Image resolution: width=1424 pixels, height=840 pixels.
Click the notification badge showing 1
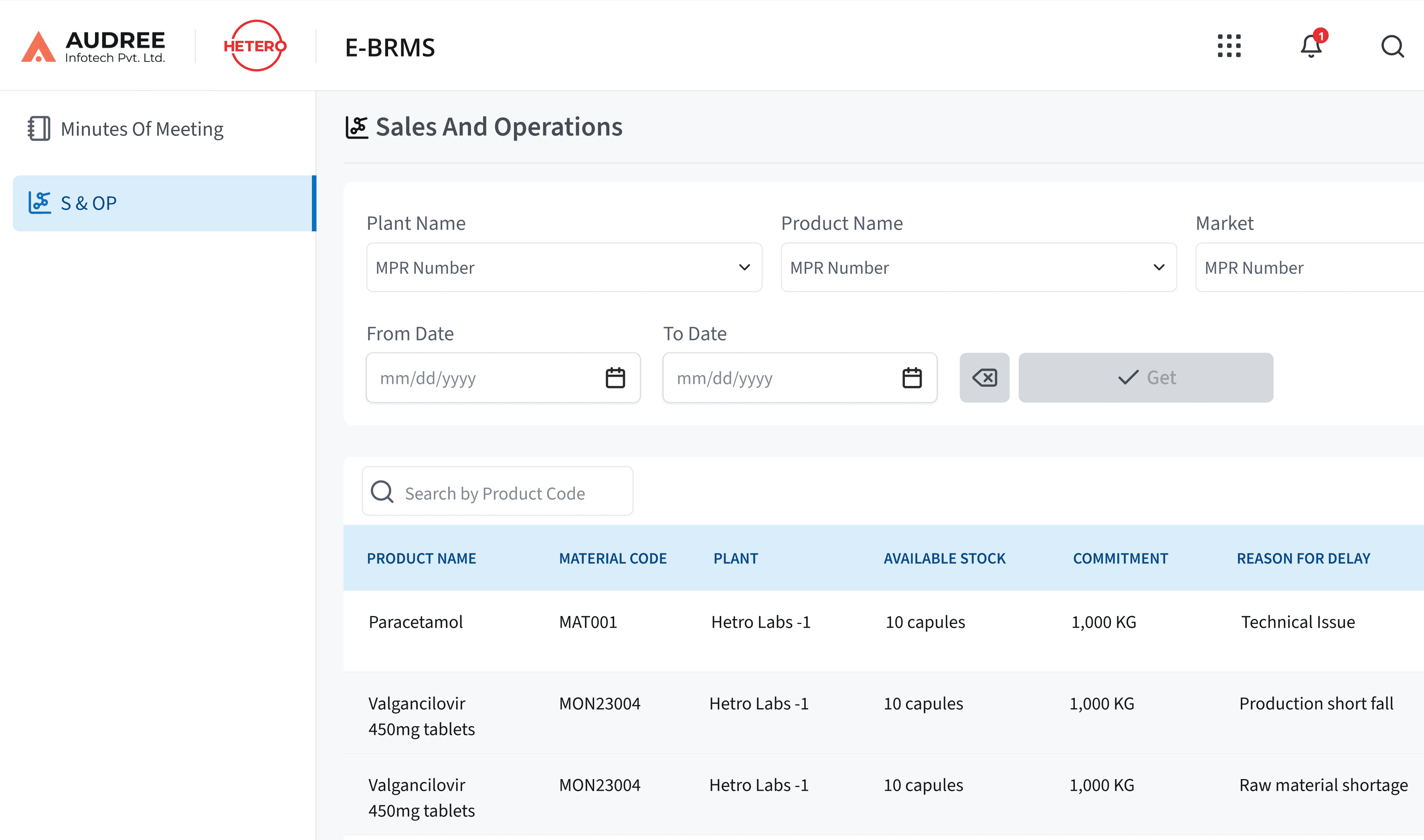(1321, 36)
